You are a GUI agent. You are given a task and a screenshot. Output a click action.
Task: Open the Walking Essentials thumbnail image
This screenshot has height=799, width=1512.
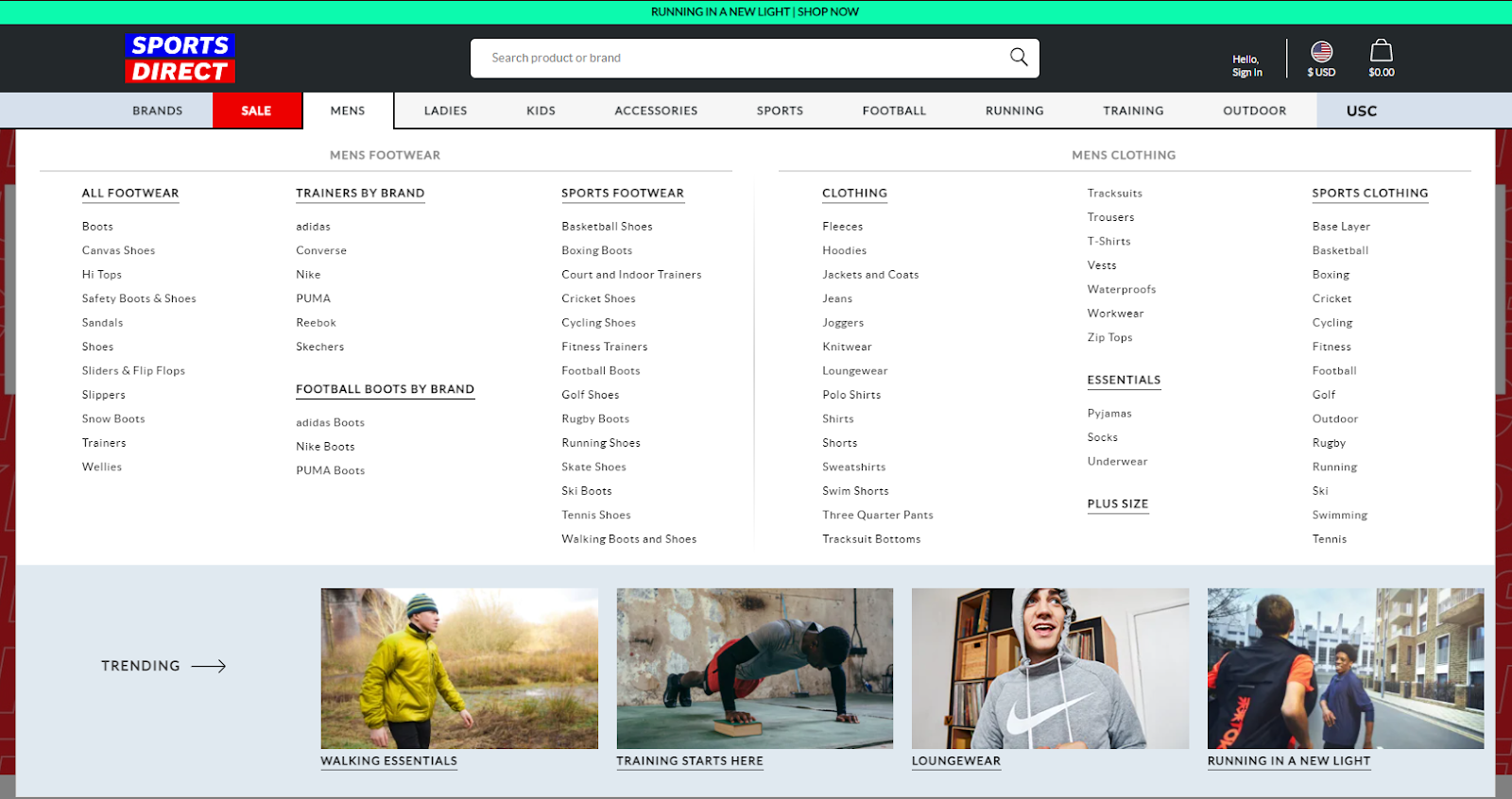tap(459, 669)
